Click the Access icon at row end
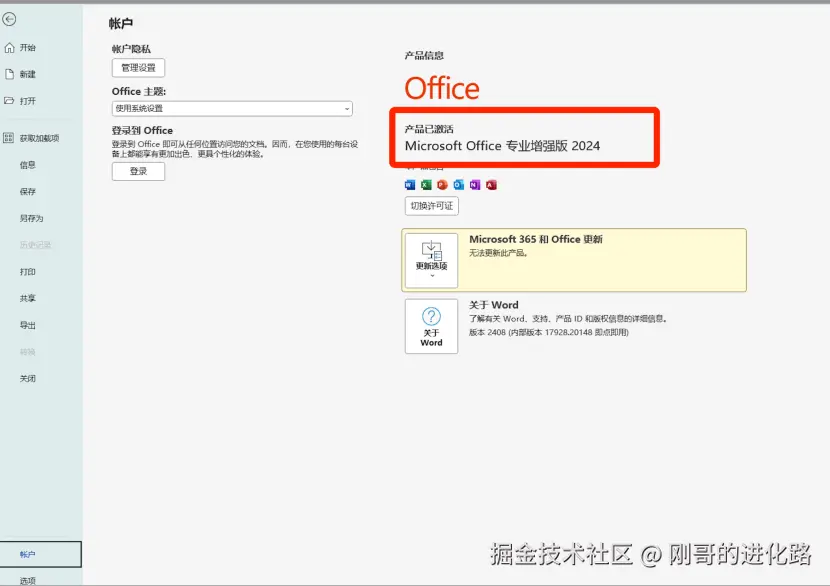The height and width of the screenshot is (586, 830). [x=491, y=184]
